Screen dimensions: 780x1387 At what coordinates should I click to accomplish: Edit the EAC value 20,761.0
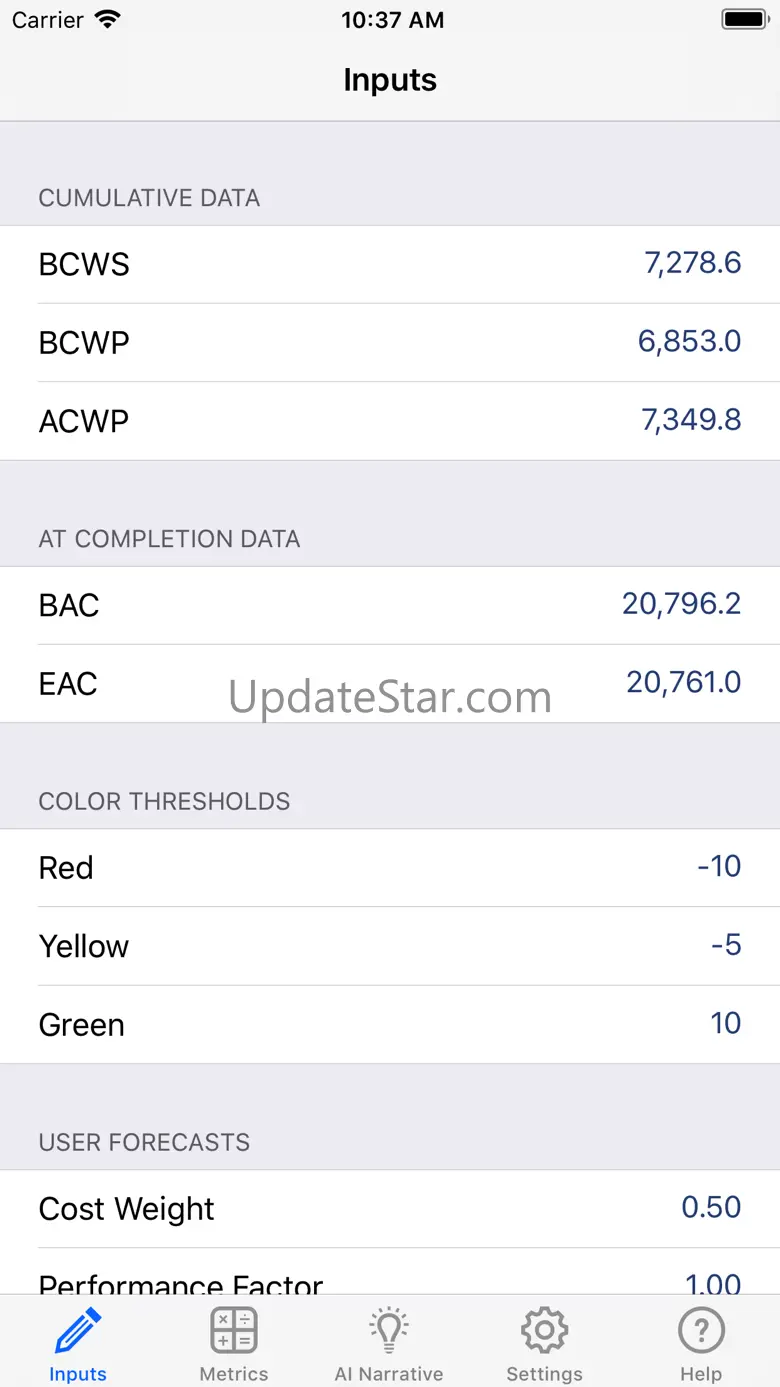683,683
